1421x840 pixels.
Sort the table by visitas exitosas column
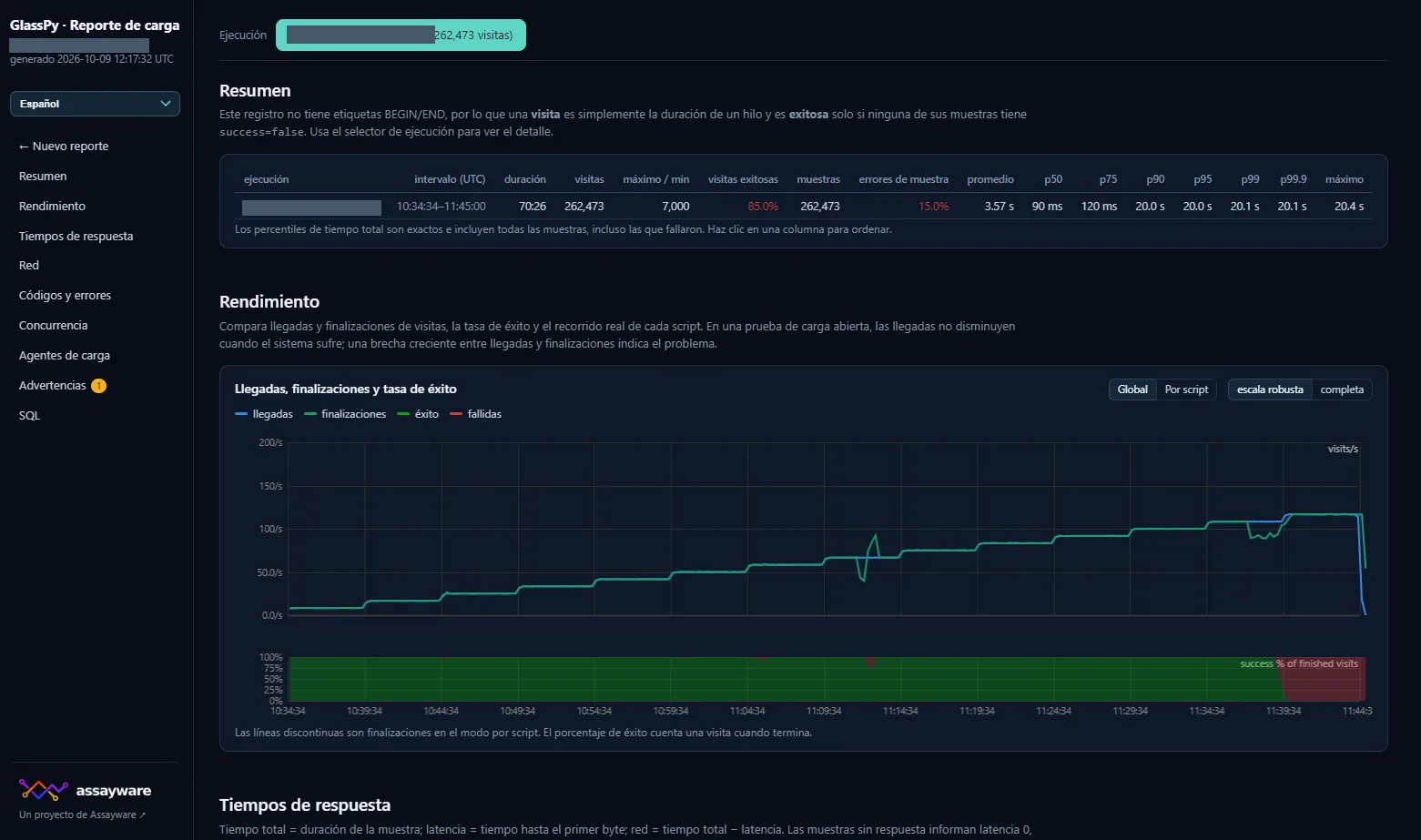tap(743, 179)
